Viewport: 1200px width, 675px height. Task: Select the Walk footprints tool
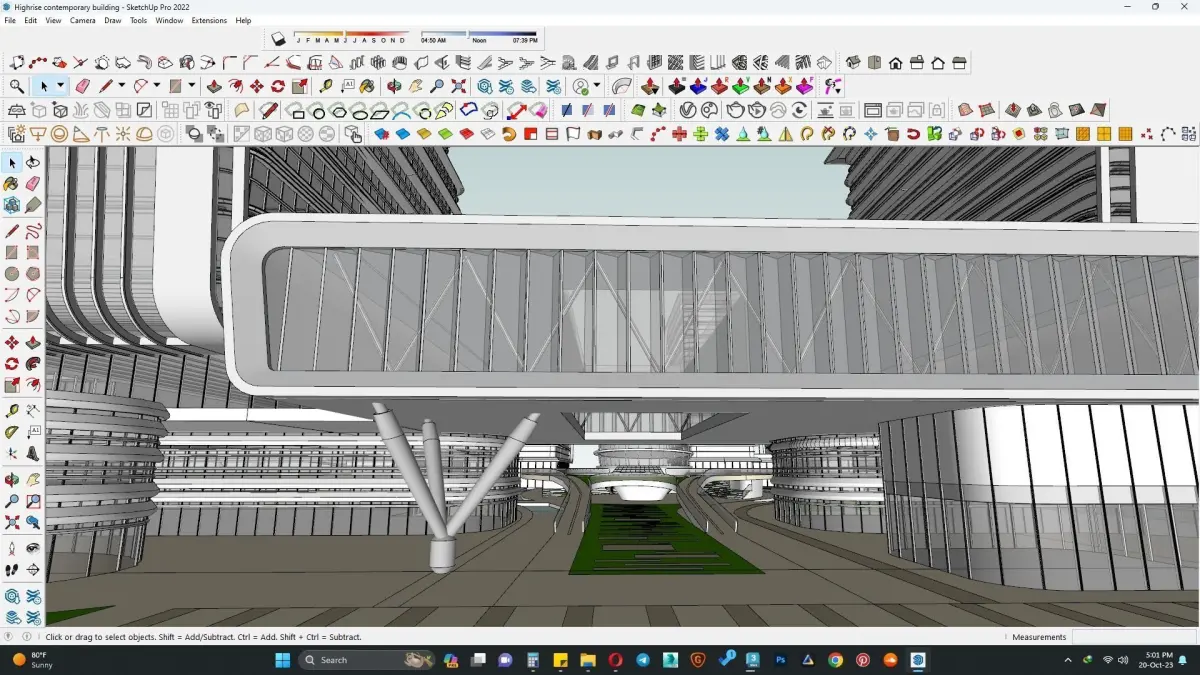[12, 570]
